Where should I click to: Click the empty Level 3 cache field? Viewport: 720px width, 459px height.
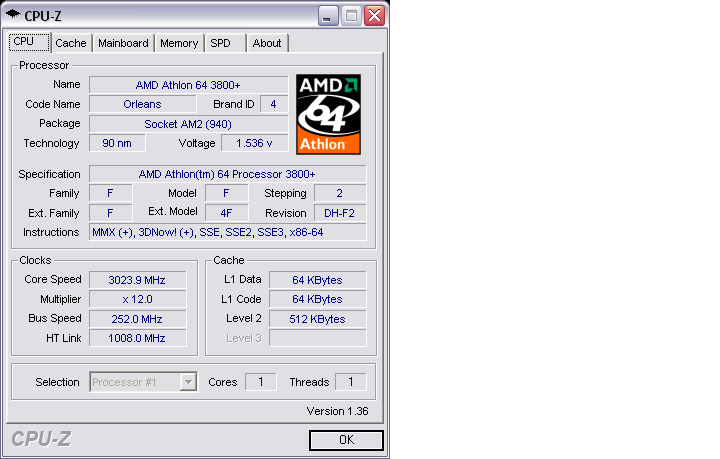tap(317, 338)
